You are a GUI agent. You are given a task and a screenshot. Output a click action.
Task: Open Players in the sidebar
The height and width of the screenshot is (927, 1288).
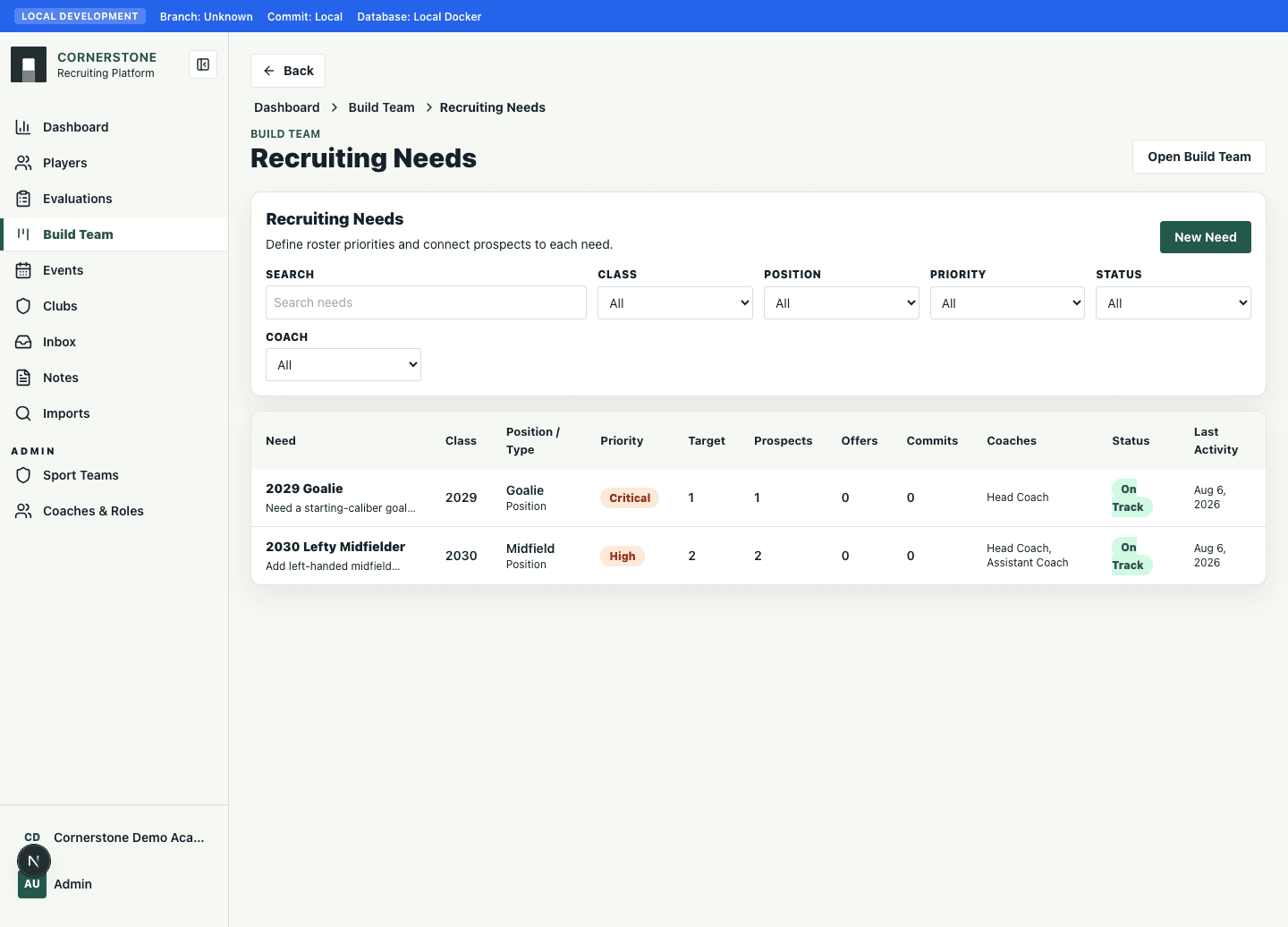coord(114,163)
